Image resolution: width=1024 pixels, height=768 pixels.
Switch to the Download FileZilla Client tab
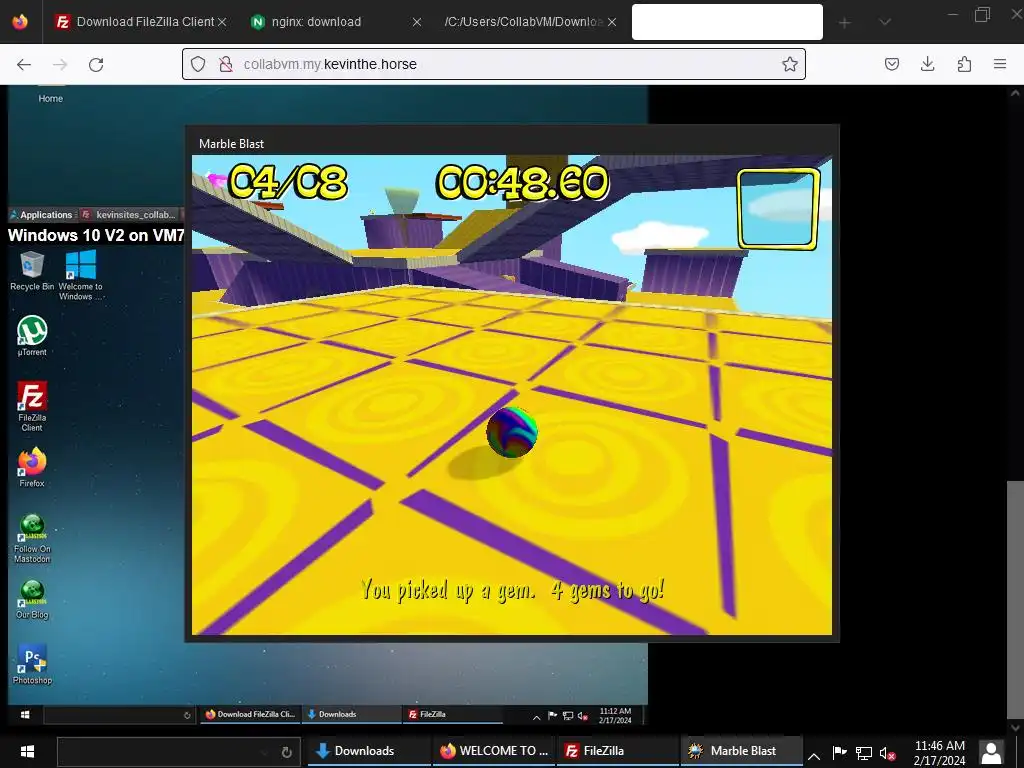[x=140, y=22]
